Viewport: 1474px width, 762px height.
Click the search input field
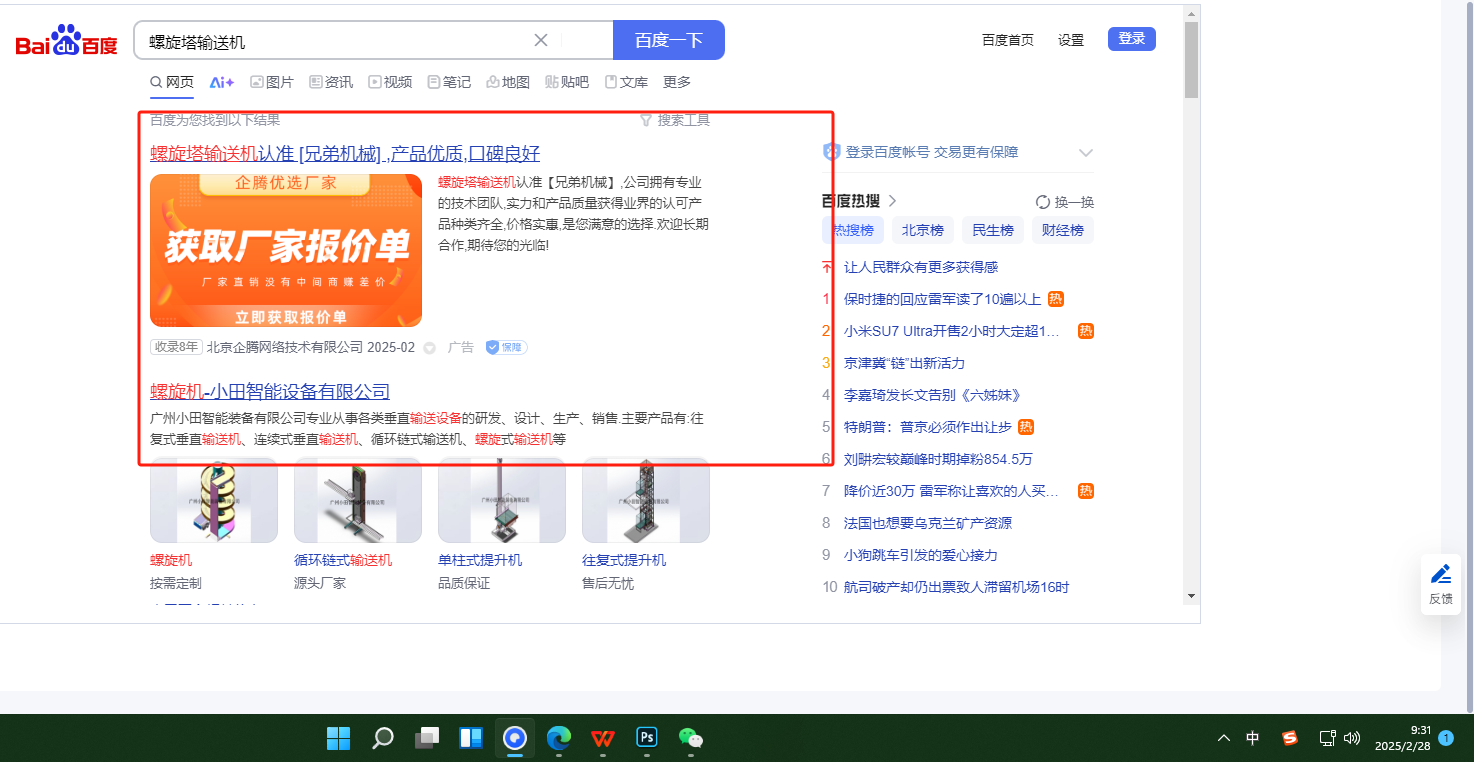[x=335, y=41]
